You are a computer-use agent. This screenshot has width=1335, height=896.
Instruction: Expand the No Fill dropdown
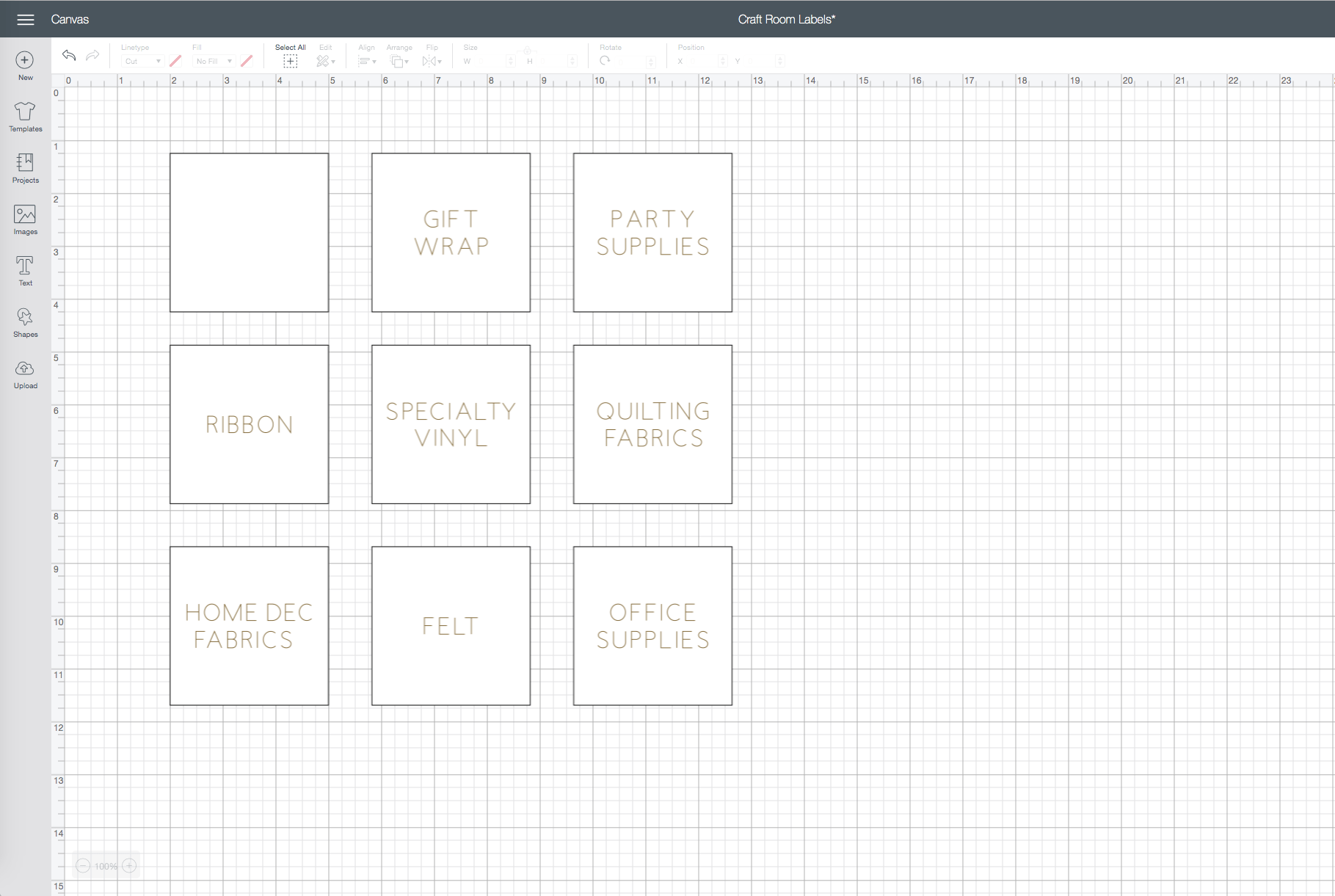[214, 62]
